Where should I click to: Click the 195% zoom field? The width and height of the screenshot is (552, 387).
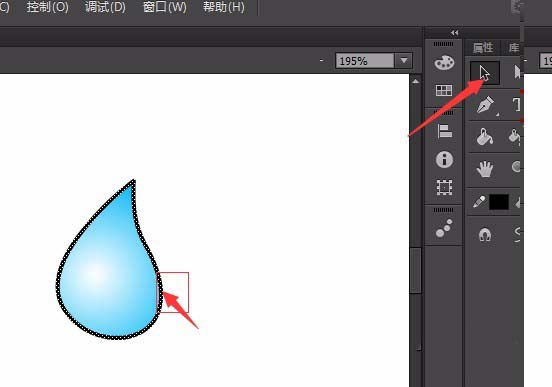coord(365,61)
